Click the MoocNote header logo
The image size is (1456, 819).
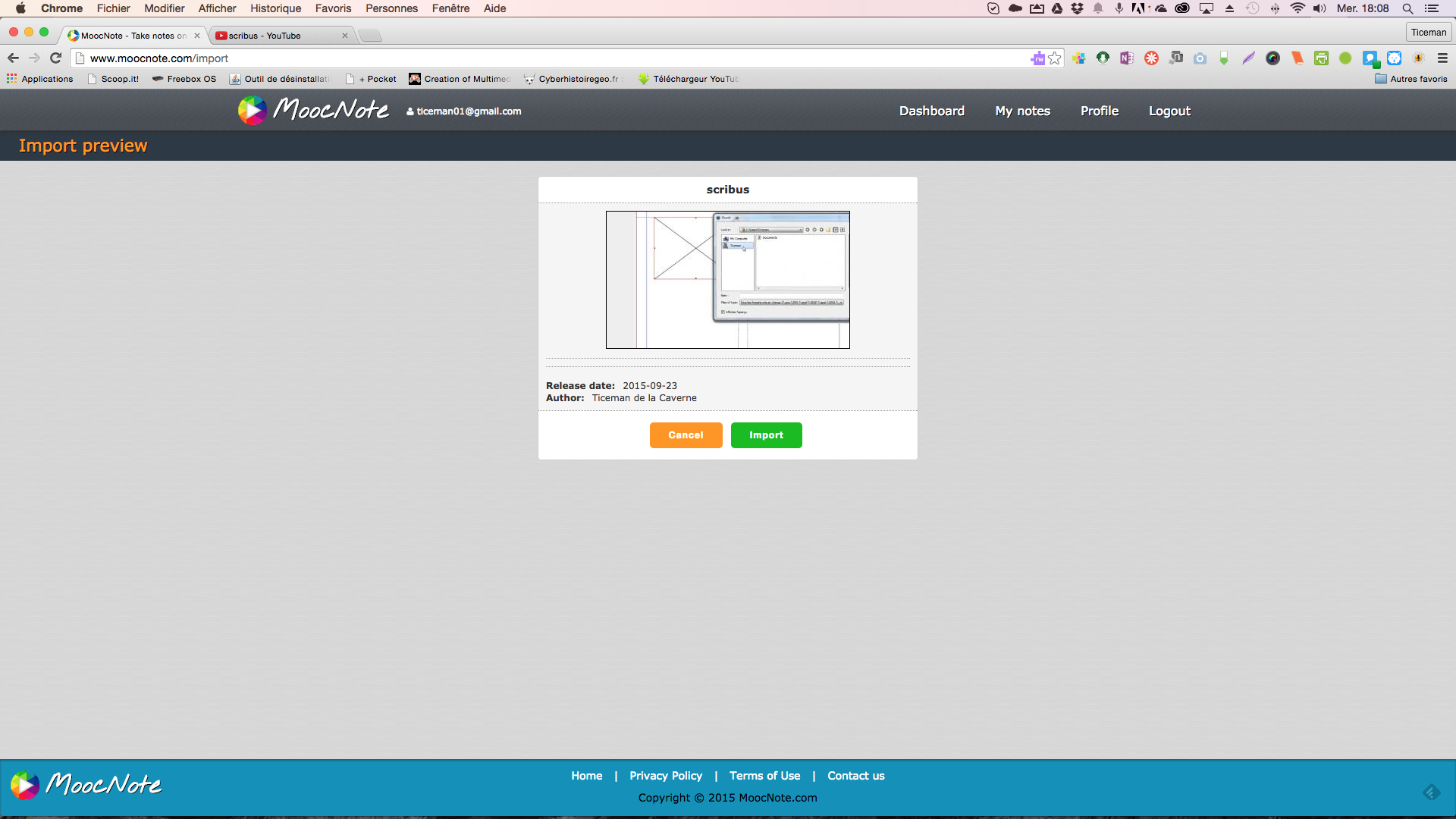point(313,110)
